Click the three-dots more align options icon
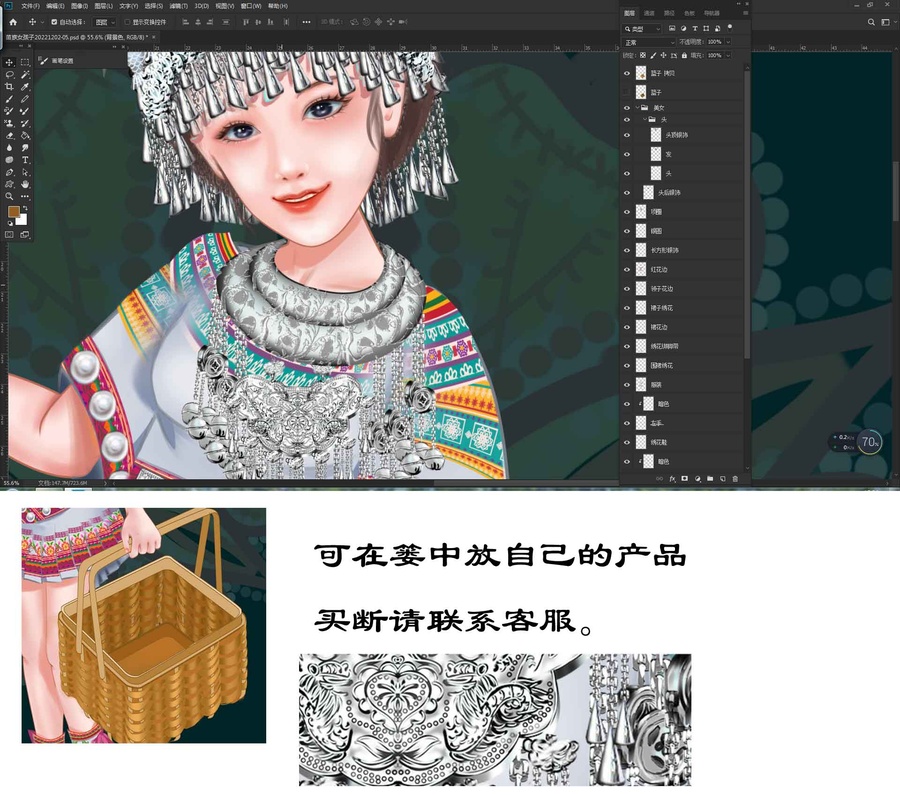900x795 pixels. [307, 22]
